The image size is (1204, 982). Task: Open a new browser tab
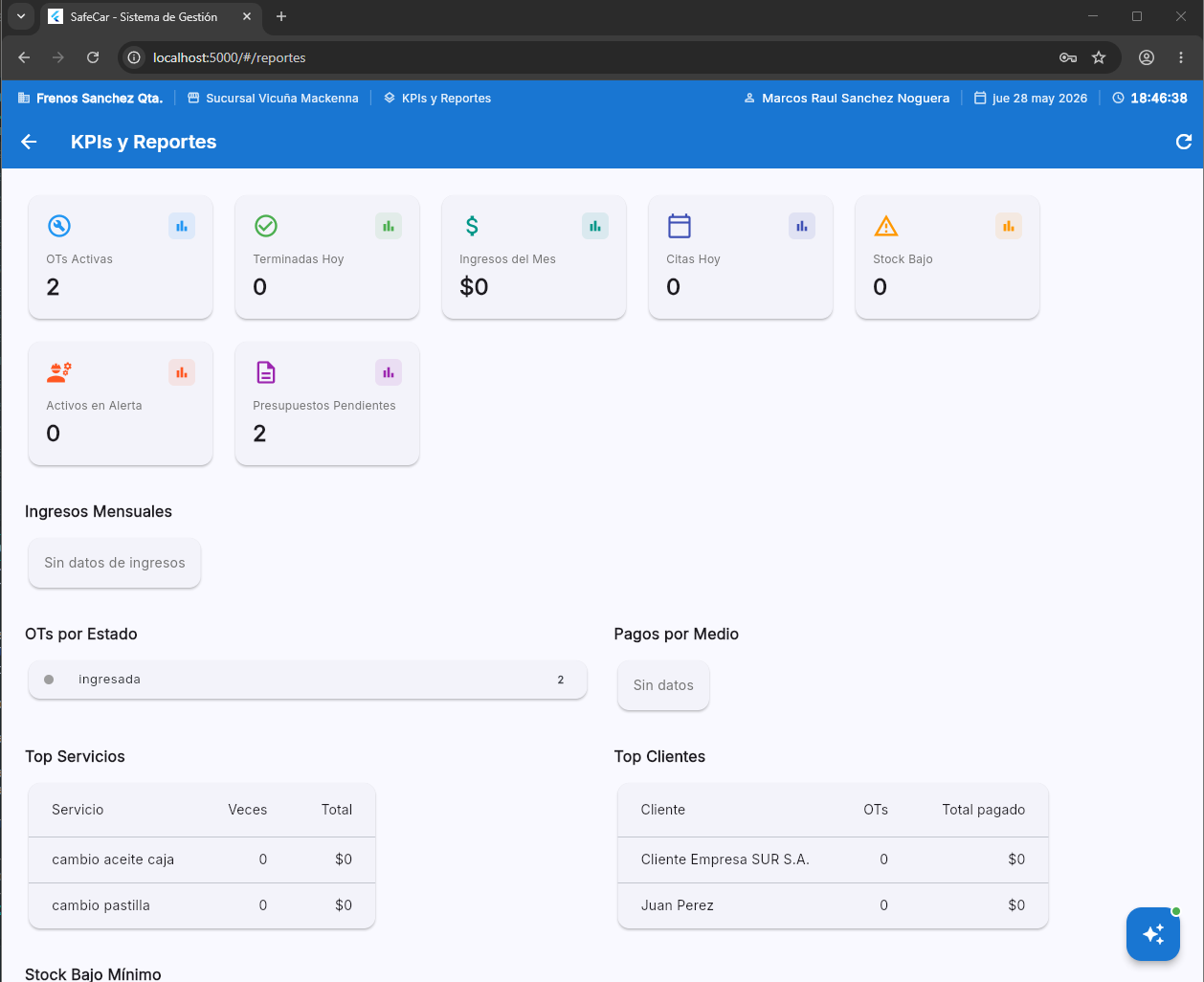pyautogui.click(x=281, y=16)
